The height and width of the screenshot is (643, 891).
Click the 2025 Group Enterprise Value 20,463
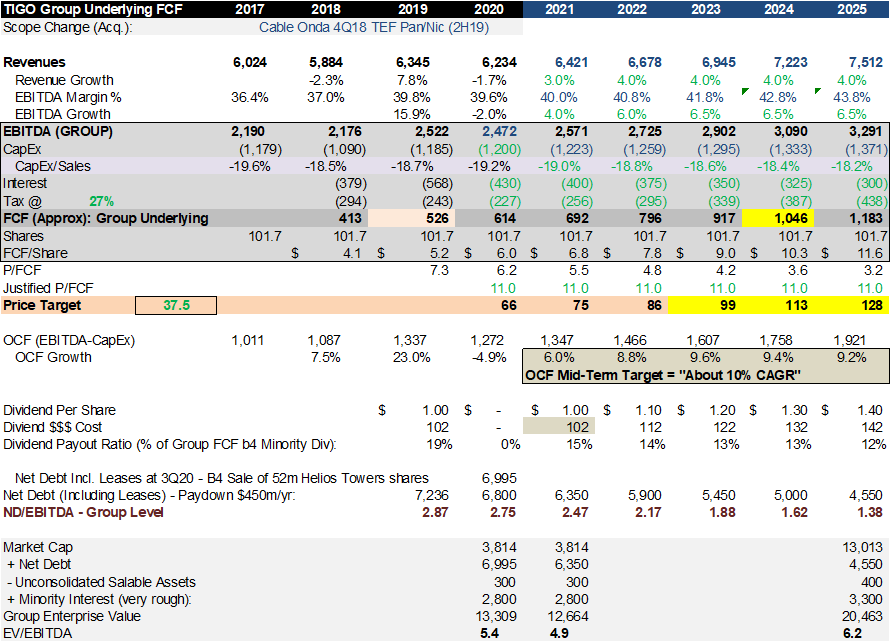pyautogui.click(x=863, y=616)
